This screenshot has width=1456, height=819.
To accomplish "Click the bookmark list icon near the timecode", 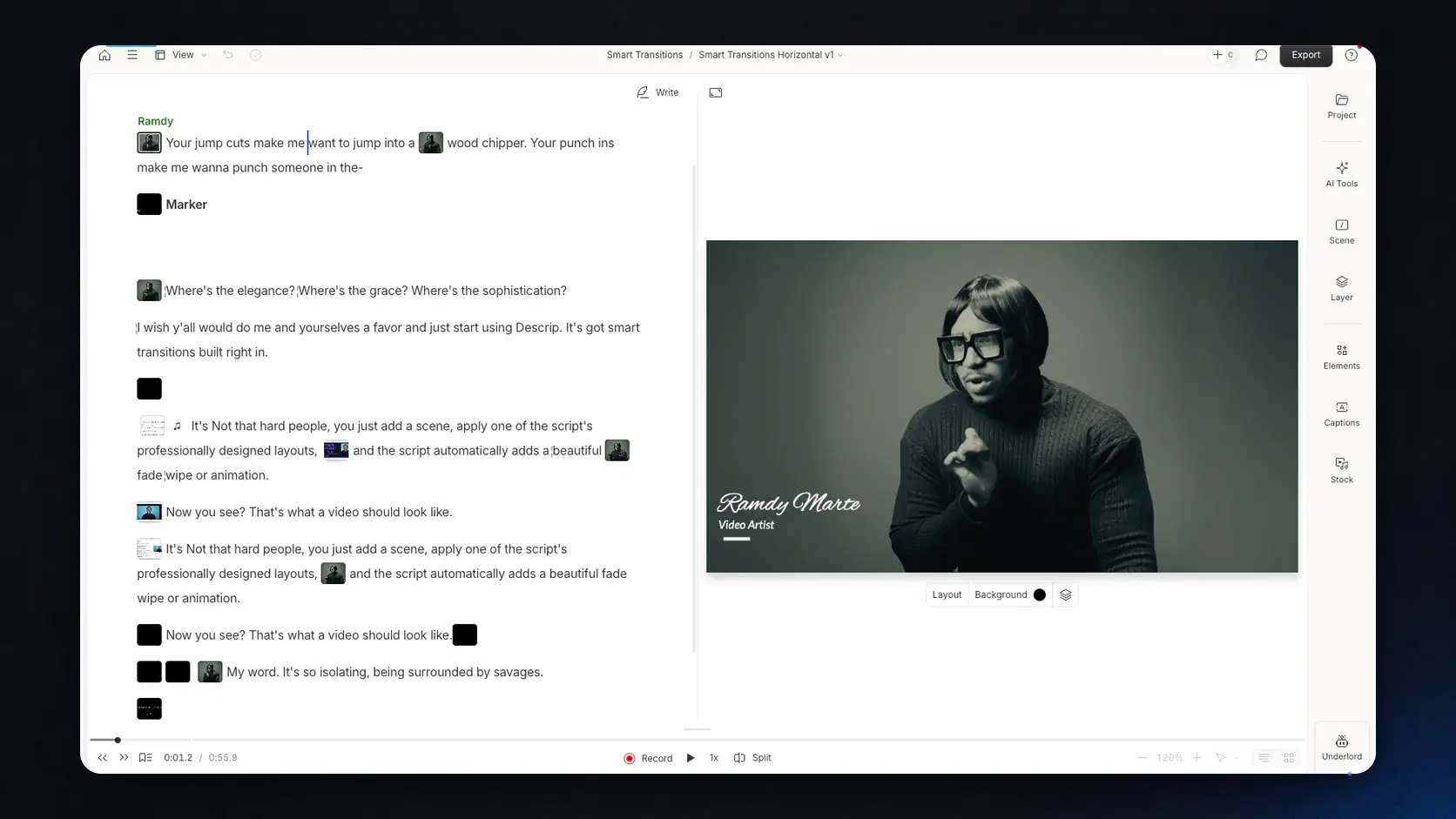I will coord(145,758).
